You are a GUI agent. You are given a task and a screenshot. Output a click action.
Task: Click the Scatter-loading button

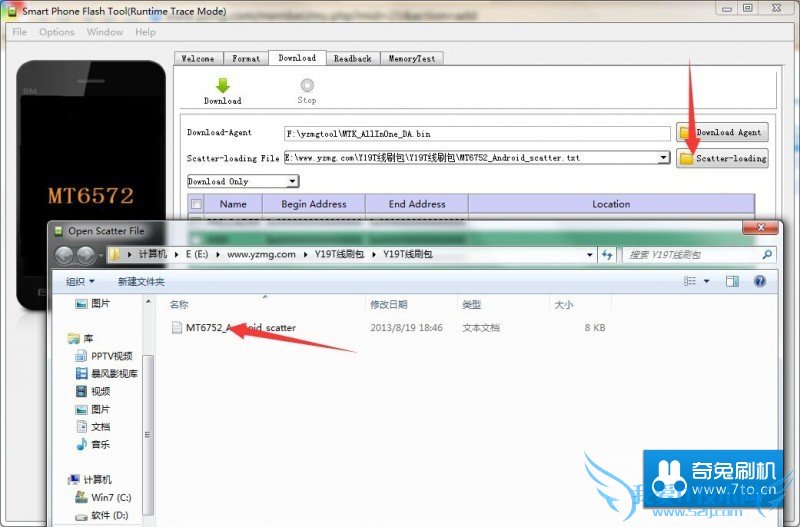coord(722,158)
